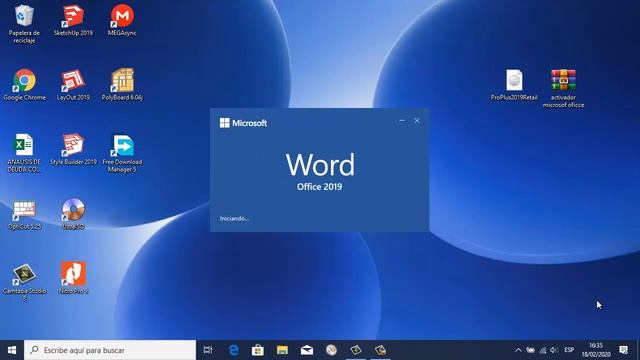Select the Free Download Manager 5 shortcut
Screen dimensions: 640x360
pyautogui.click(x=122, y=153)
